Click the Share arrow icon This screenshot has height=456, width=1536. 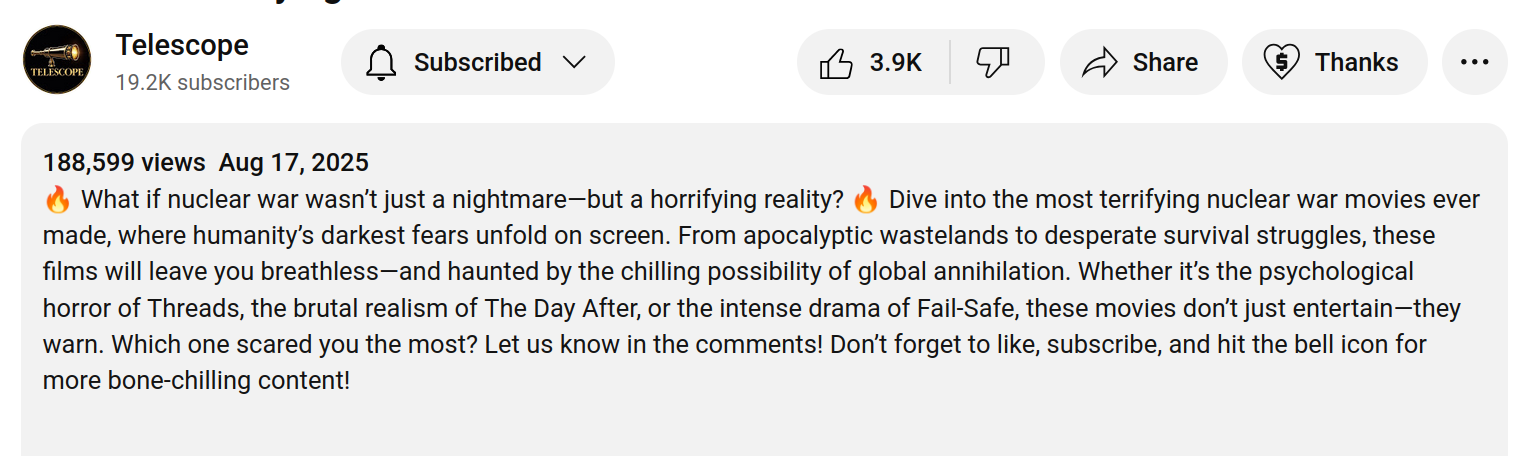pos(1099,63)
